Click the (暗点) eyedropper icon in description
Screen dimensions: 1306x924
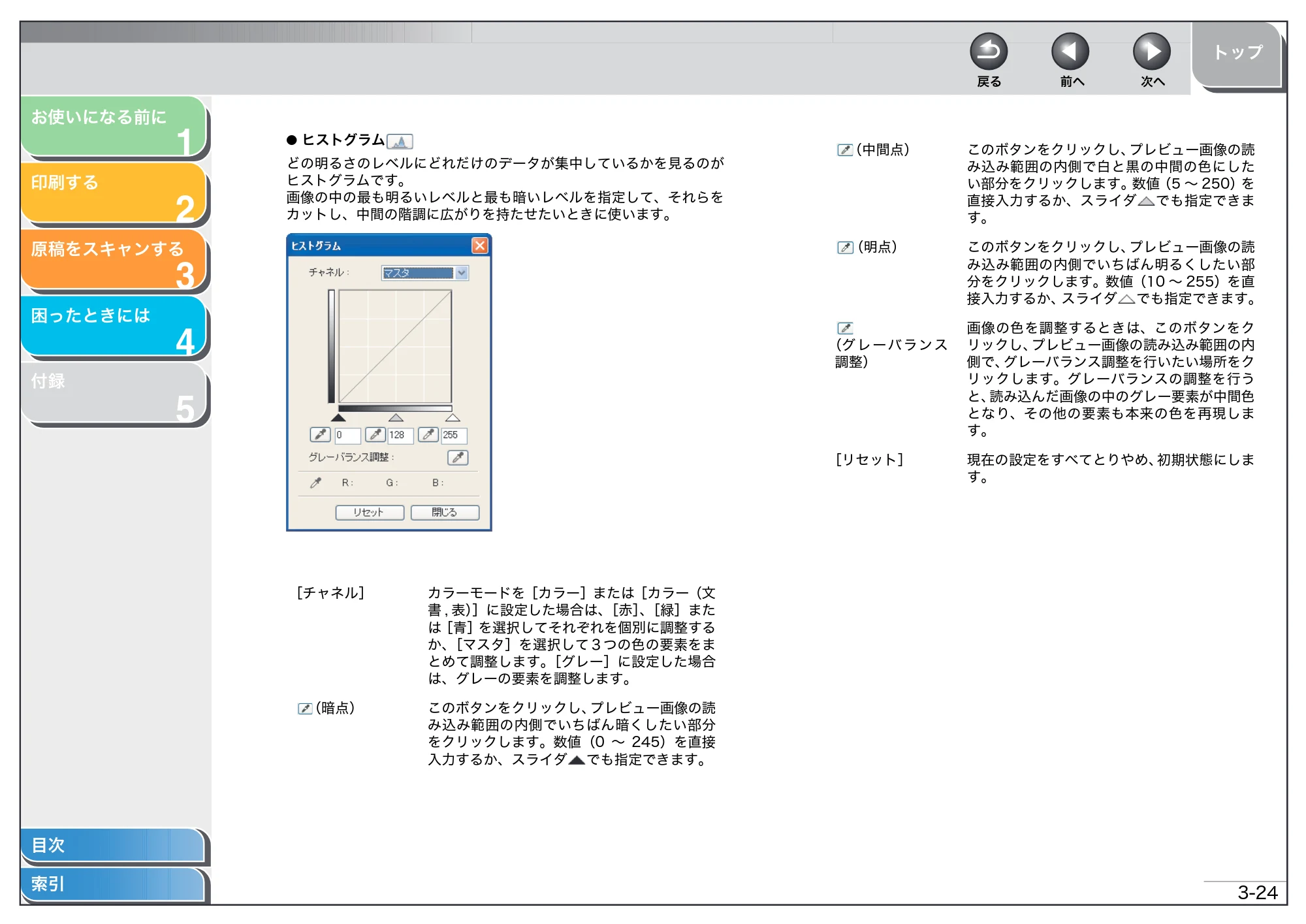305,709
